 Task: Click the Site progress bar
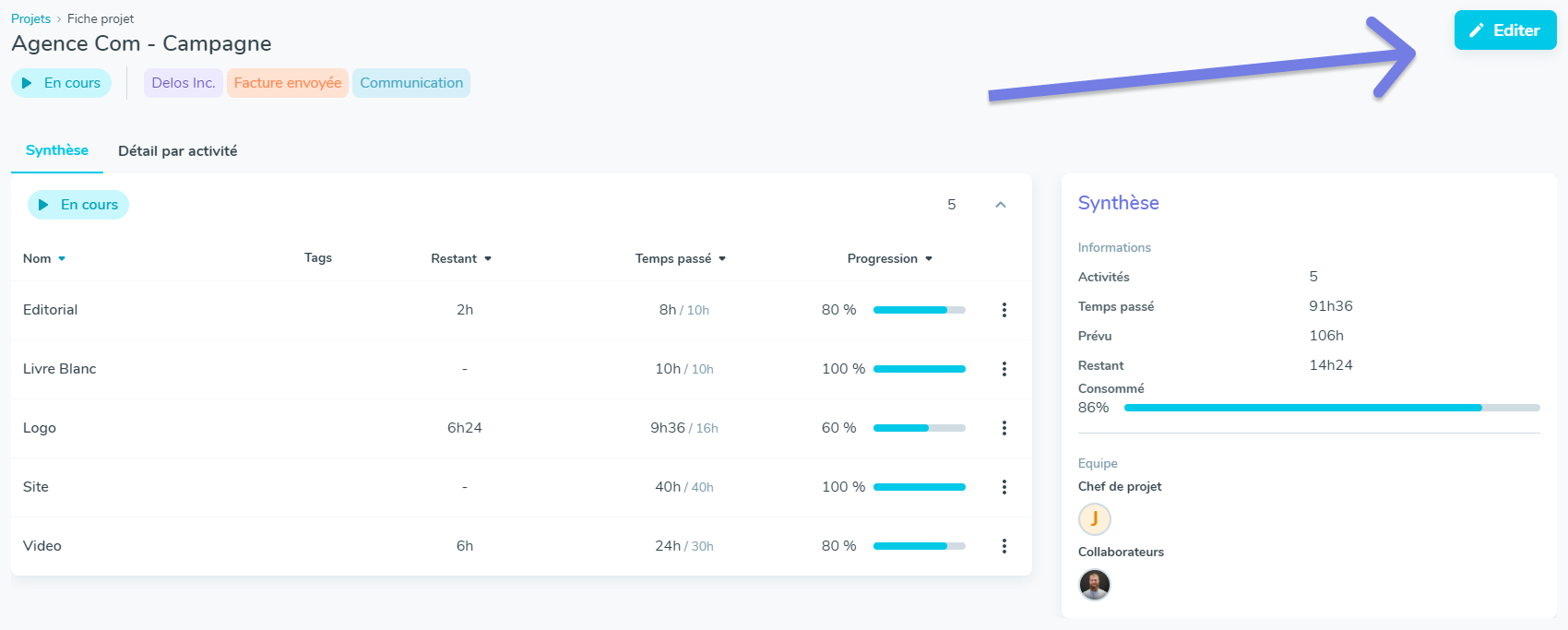tap(920, 487)
